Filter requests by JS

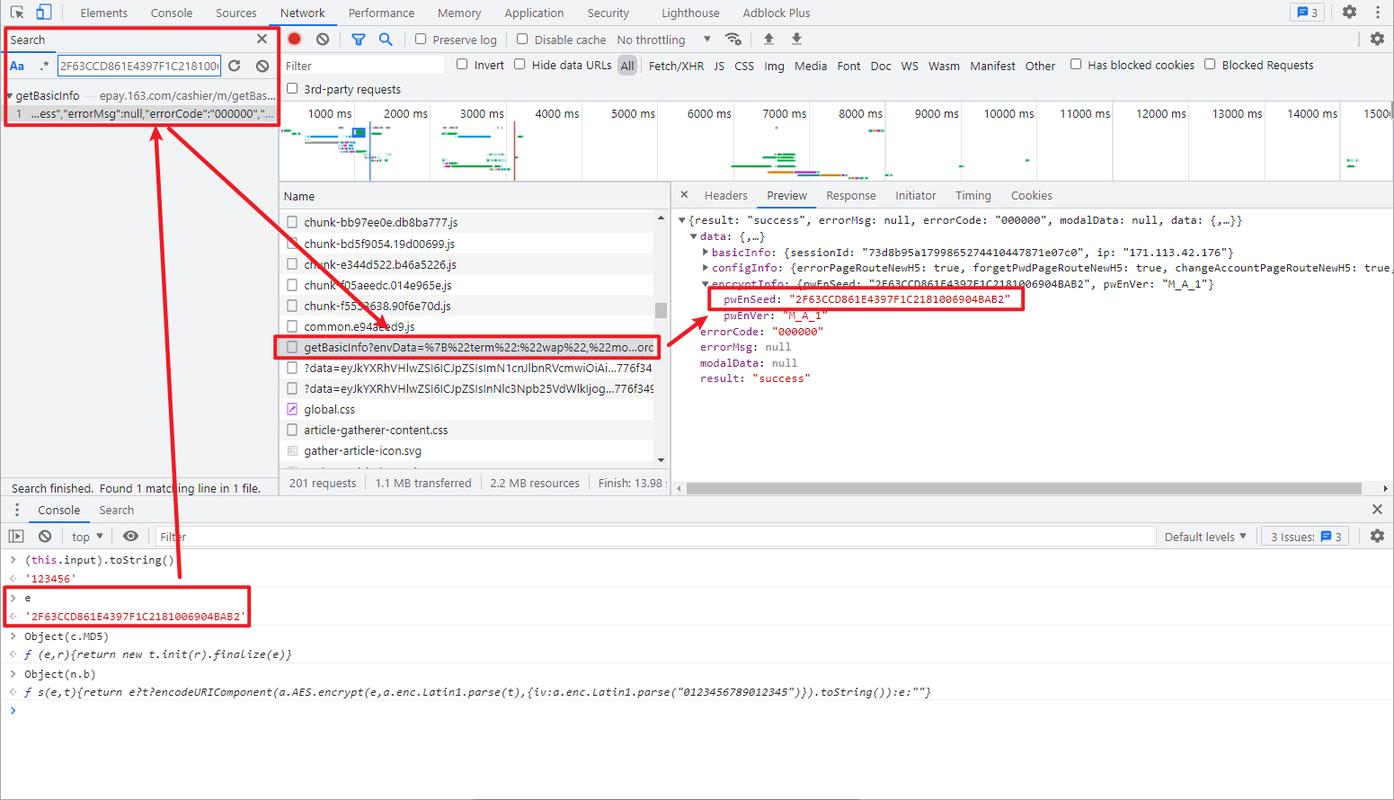tap(719, 65)
